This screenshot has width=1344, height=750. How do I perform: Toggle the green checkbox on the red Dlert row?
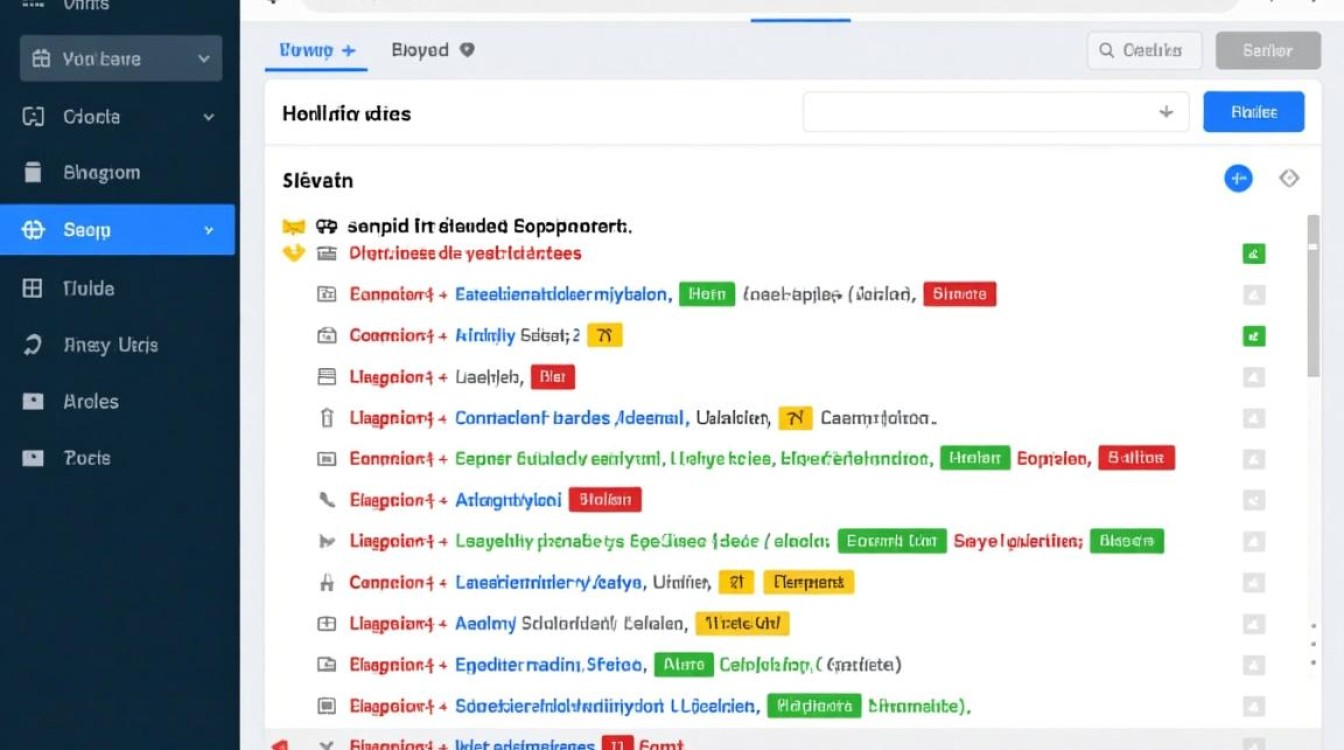1253,254
